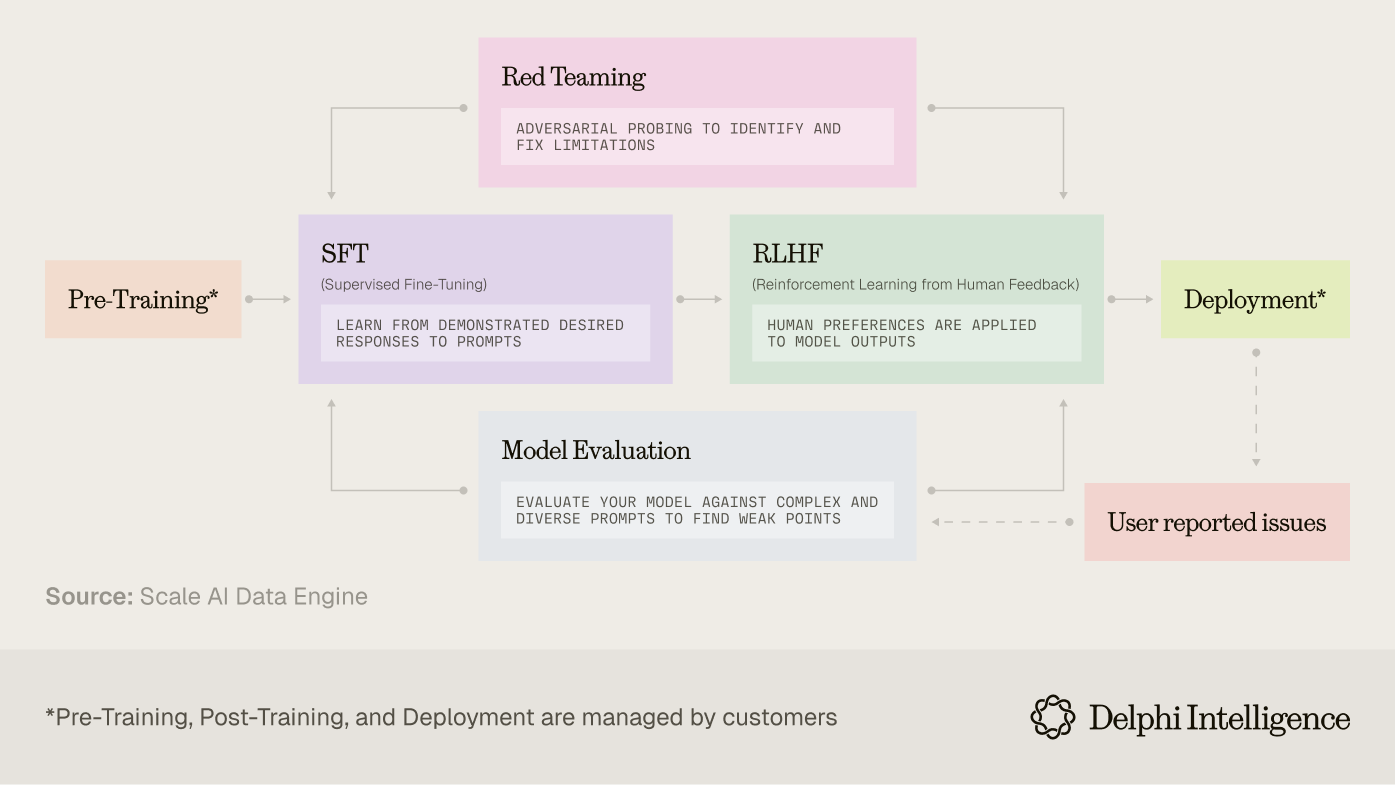1395x785 pixels.
Task: Select the Deployment* box
Action: pos(1255,299)
